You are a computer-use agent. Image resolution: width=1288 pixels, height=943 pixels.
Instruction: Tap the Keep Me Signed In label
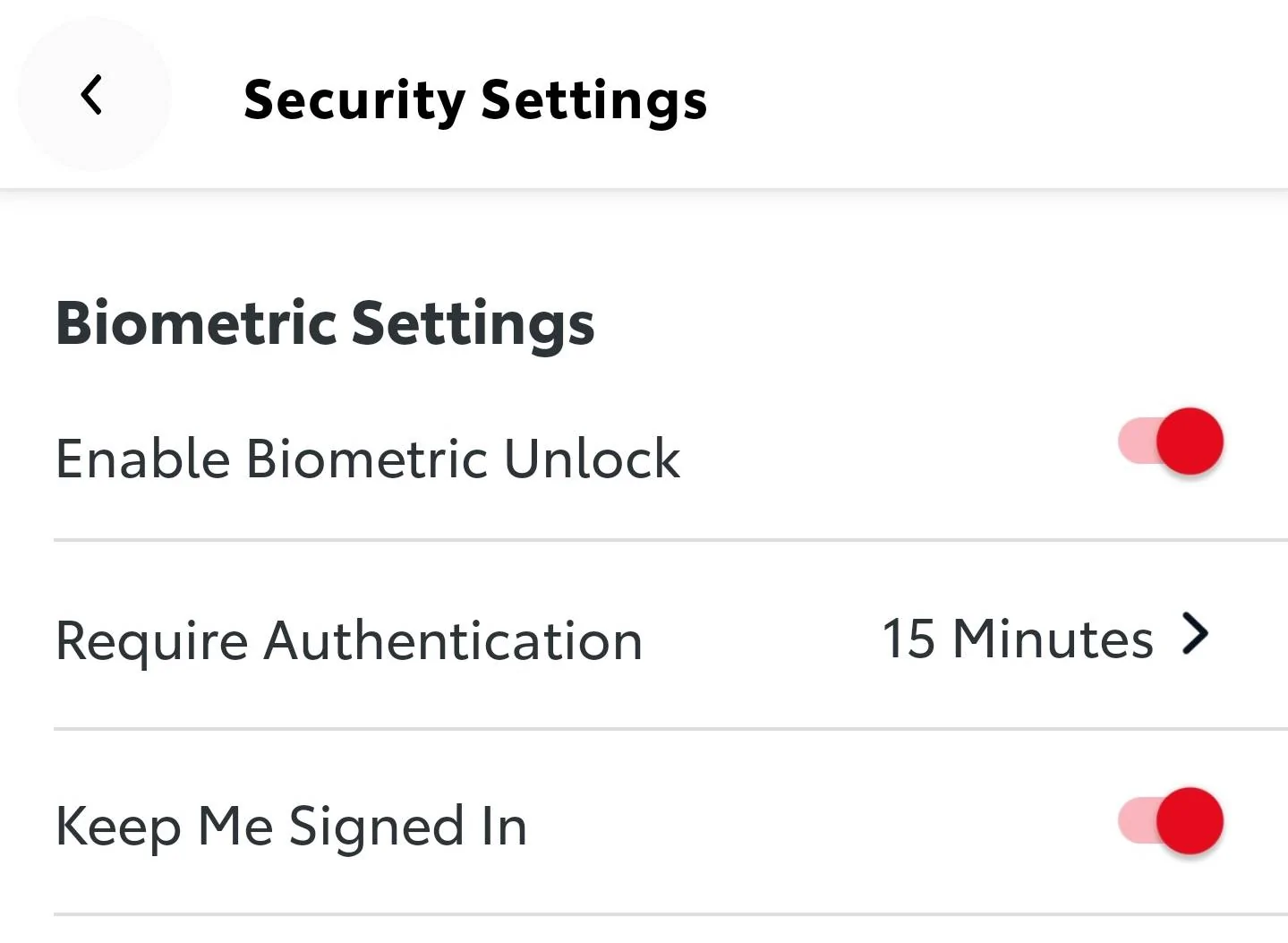click(291, 826)
